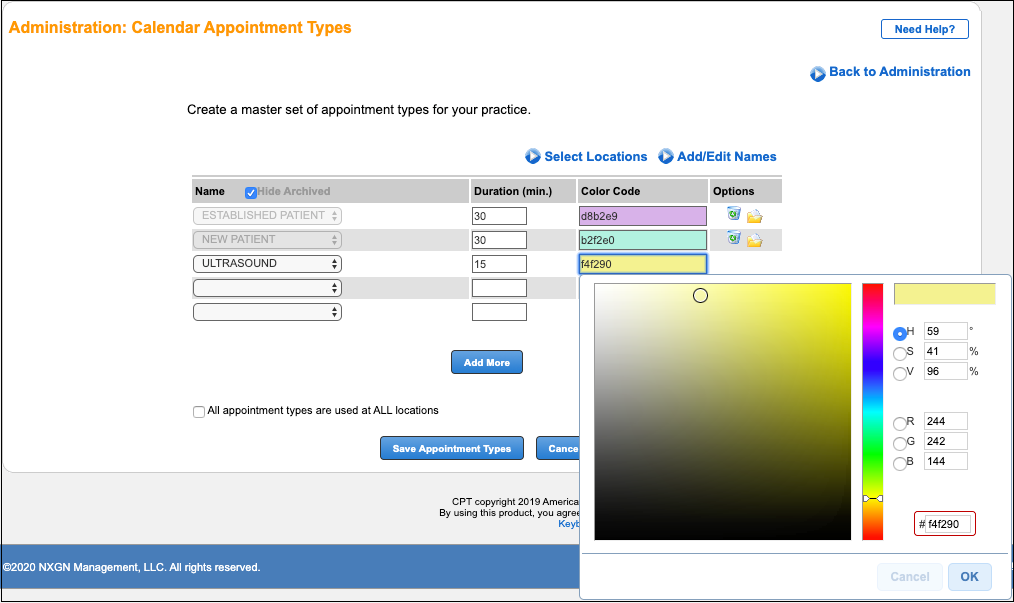The height and width of the screenshot is (603, 1014).
Task: Click the arrow beside Back to Administration
Action: click(818, 72)
